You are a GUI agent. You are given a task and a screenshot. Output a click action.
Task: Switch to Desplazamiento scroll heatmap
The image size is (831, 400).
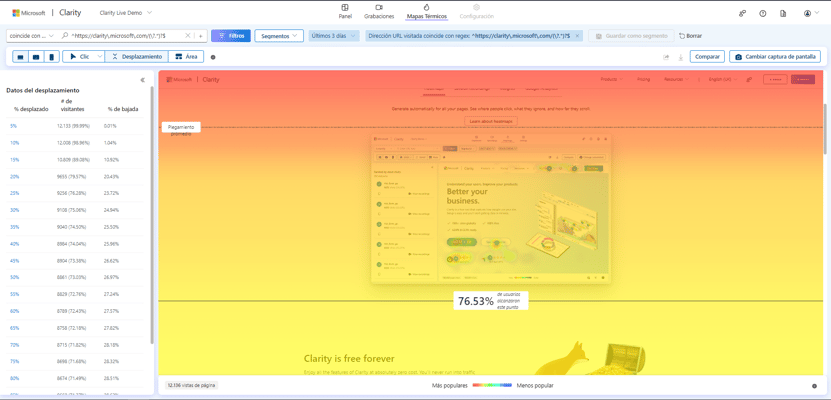(137, 57)
